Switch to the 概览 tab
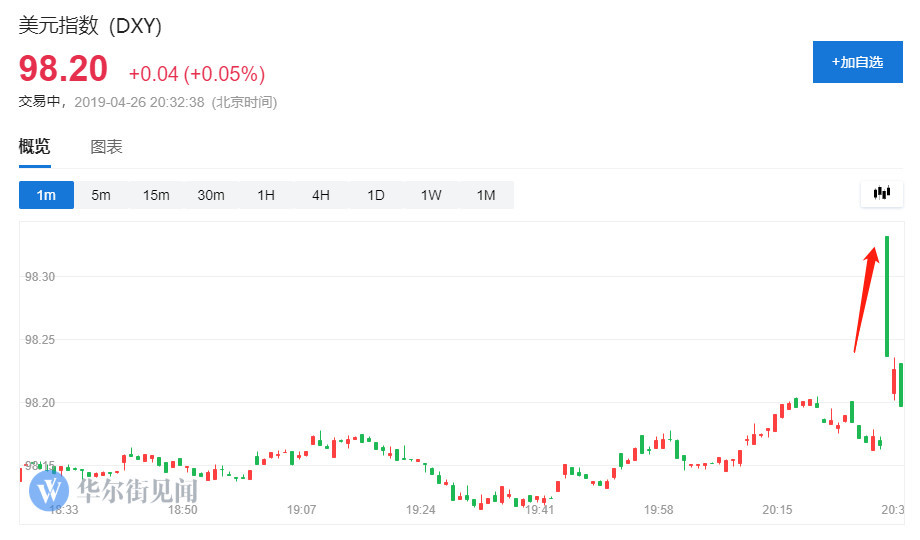Screen dimensions: 920x540 click(34, 146)
